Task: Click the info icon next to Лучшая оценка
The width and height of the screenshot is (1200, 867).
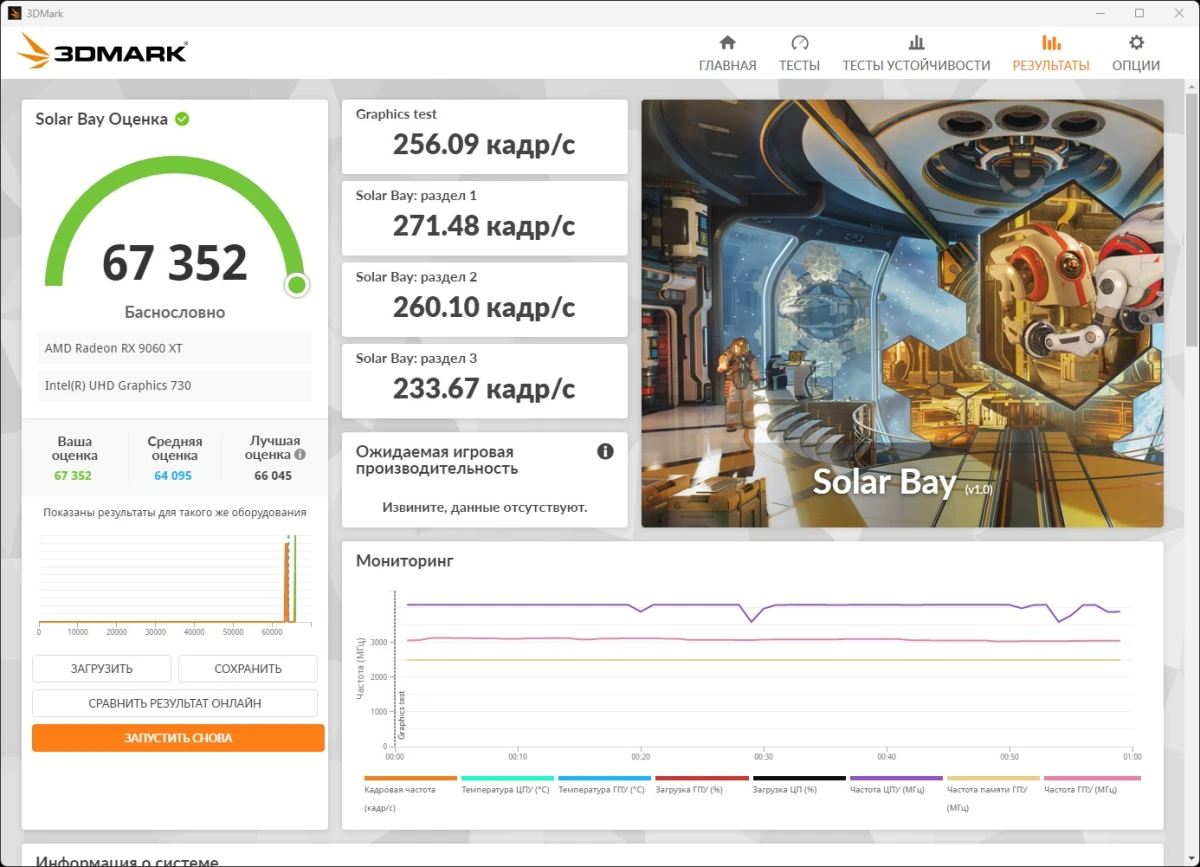Action: pos(300,454)
